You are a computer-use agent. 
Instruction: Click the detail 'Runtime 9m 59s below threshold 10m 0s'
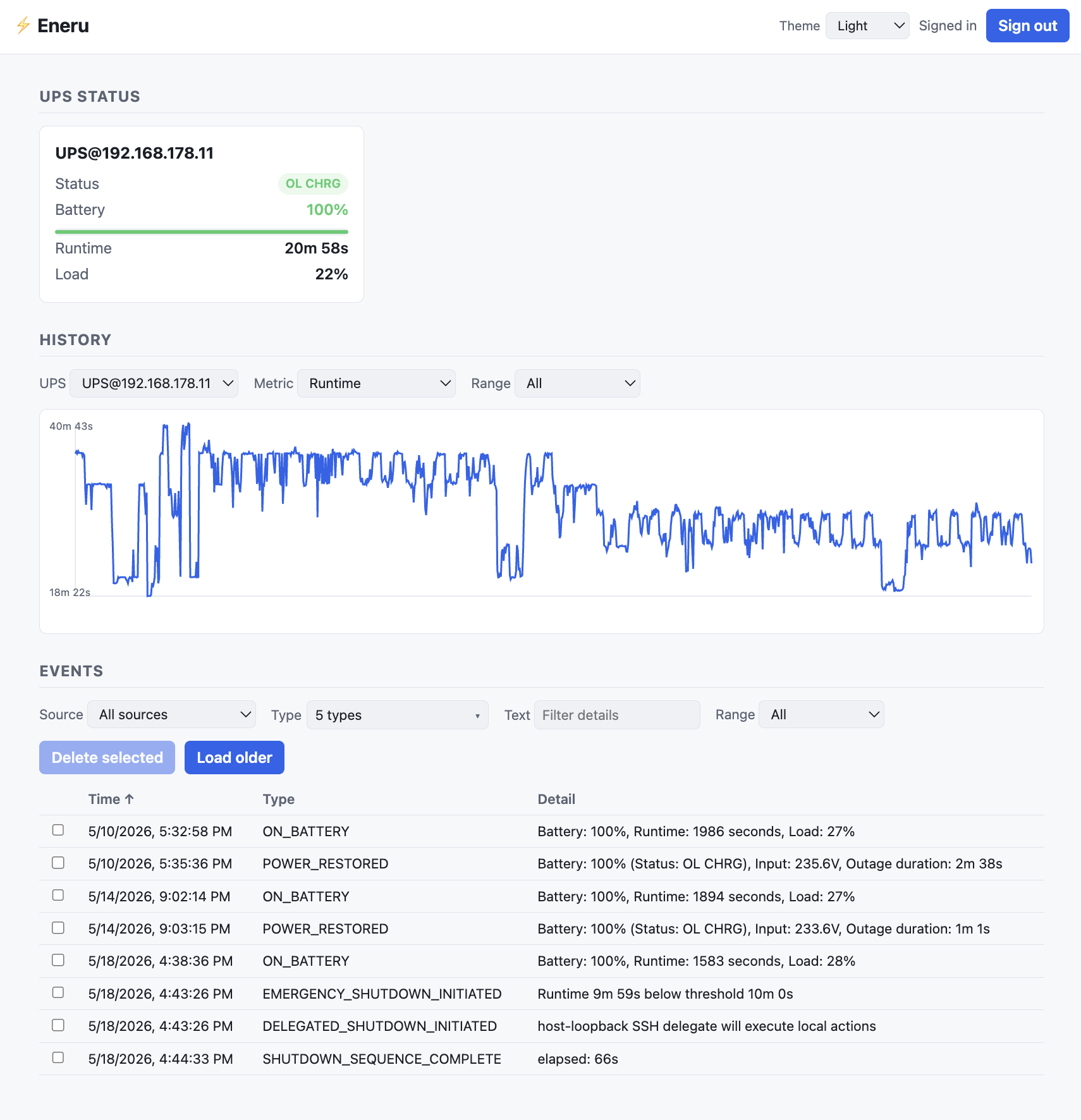point(665,994)
